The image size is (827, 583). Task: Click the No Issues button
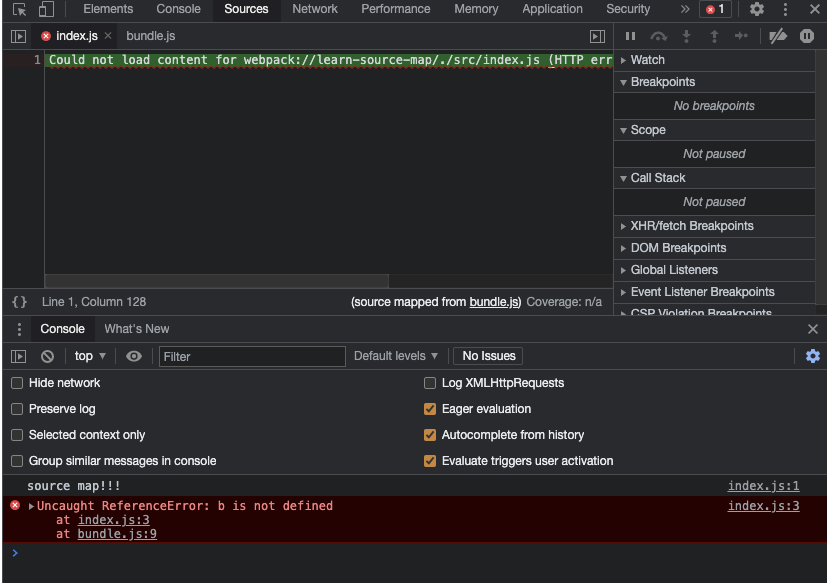pyautogui.click(x=488, y=356)
